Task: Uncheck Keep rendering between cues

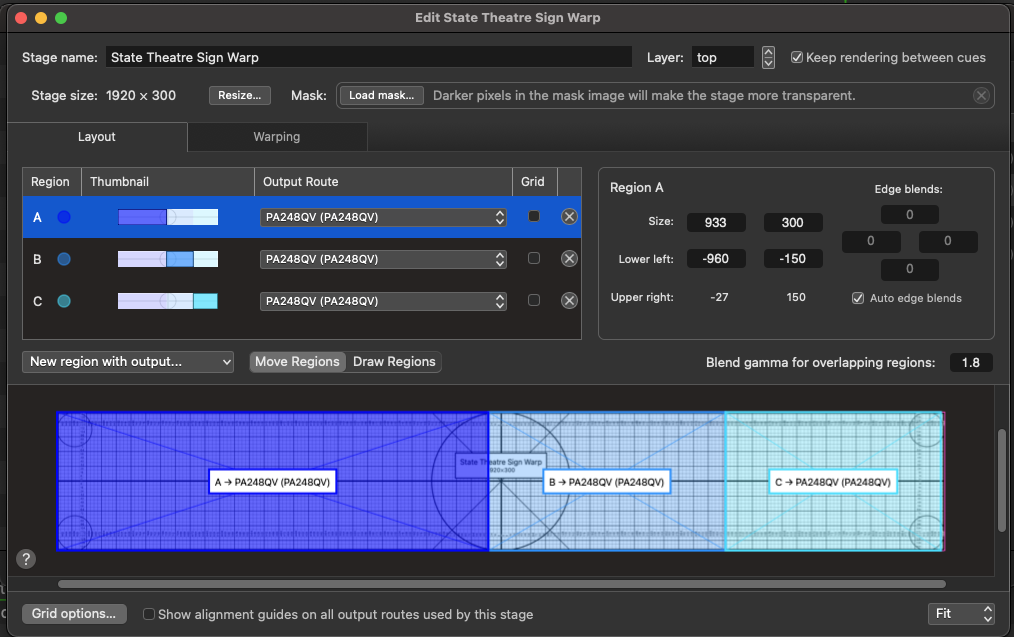Action: (797, 57)
